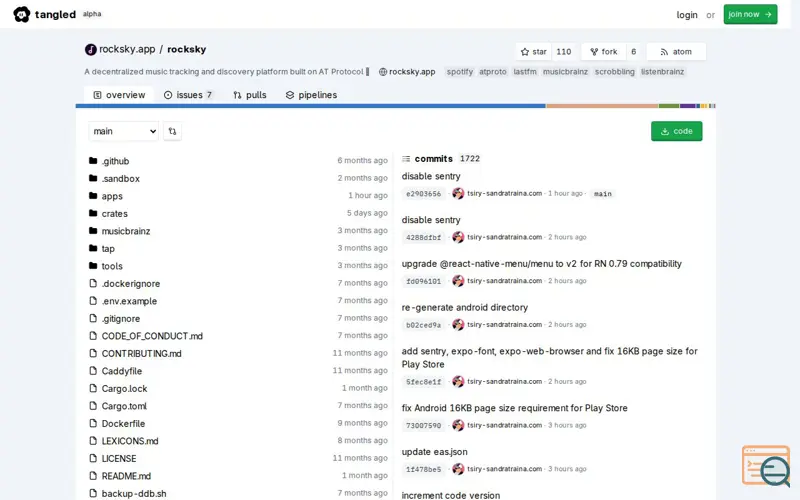Expand the main branch dropdown
Screen dimensions: 800x500
click(x=123, y=131)
